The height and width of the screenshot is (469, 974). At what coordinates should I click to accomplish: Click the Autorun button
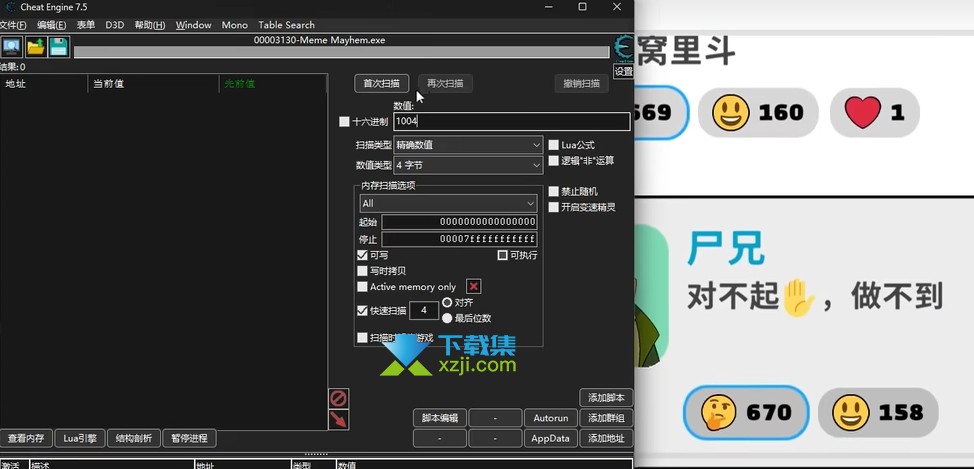click(x=550, y=418)
